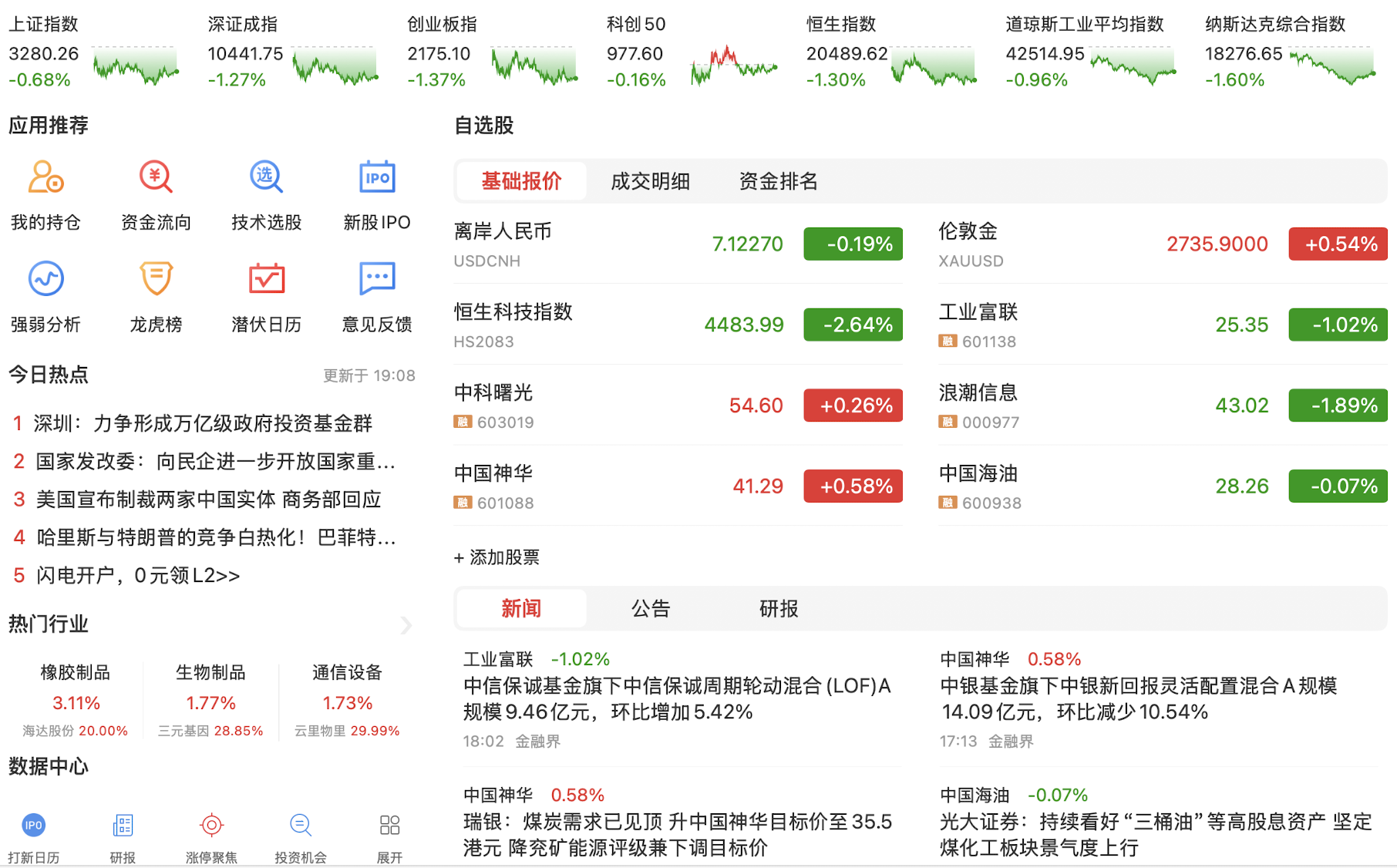Open hot news 美国宣布制裁两家中国实体
Screen dimensions: 1397x868
[208, 500]
